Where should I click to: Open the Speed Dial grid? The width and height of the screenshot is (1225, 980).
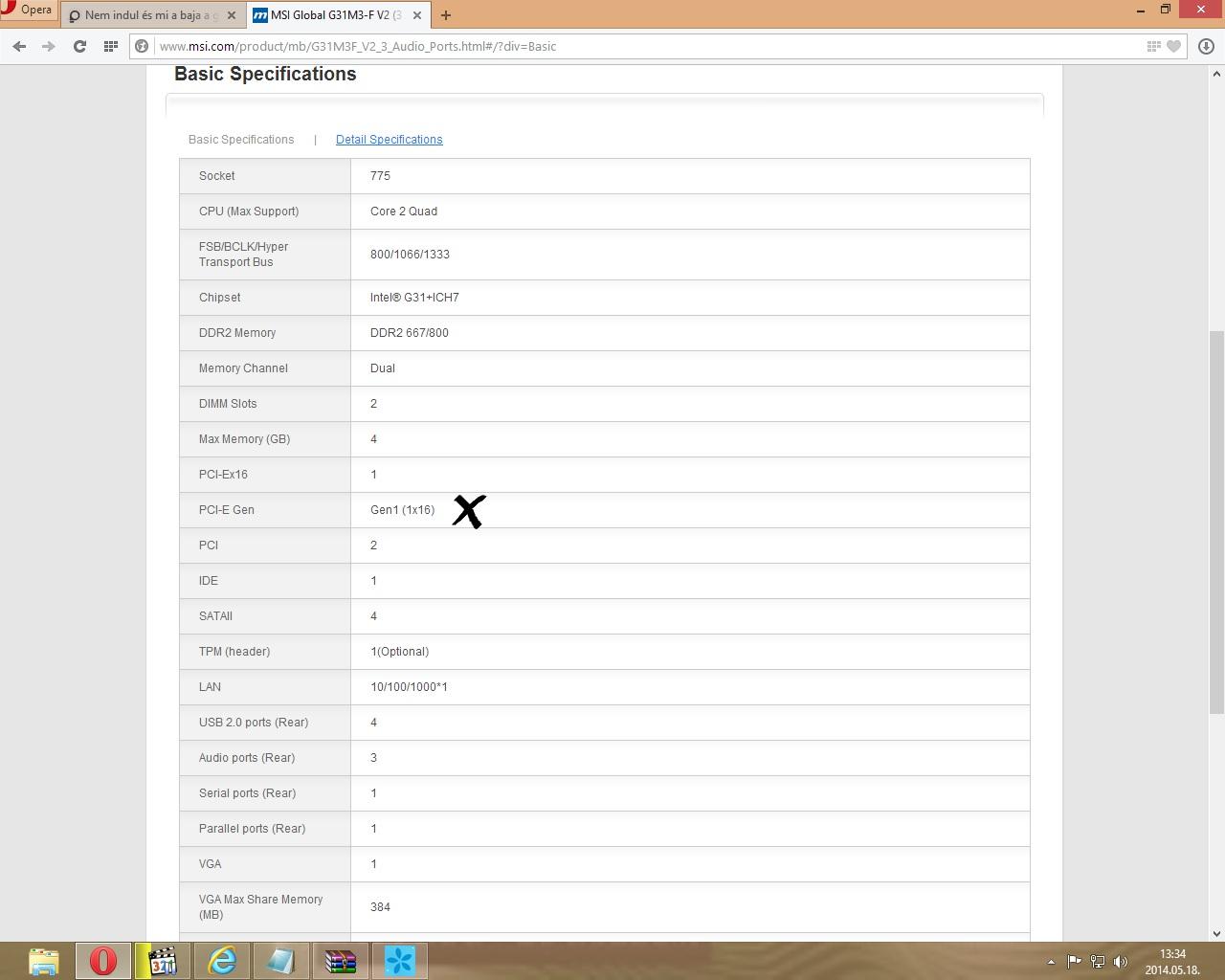click(x=111, y=46)
